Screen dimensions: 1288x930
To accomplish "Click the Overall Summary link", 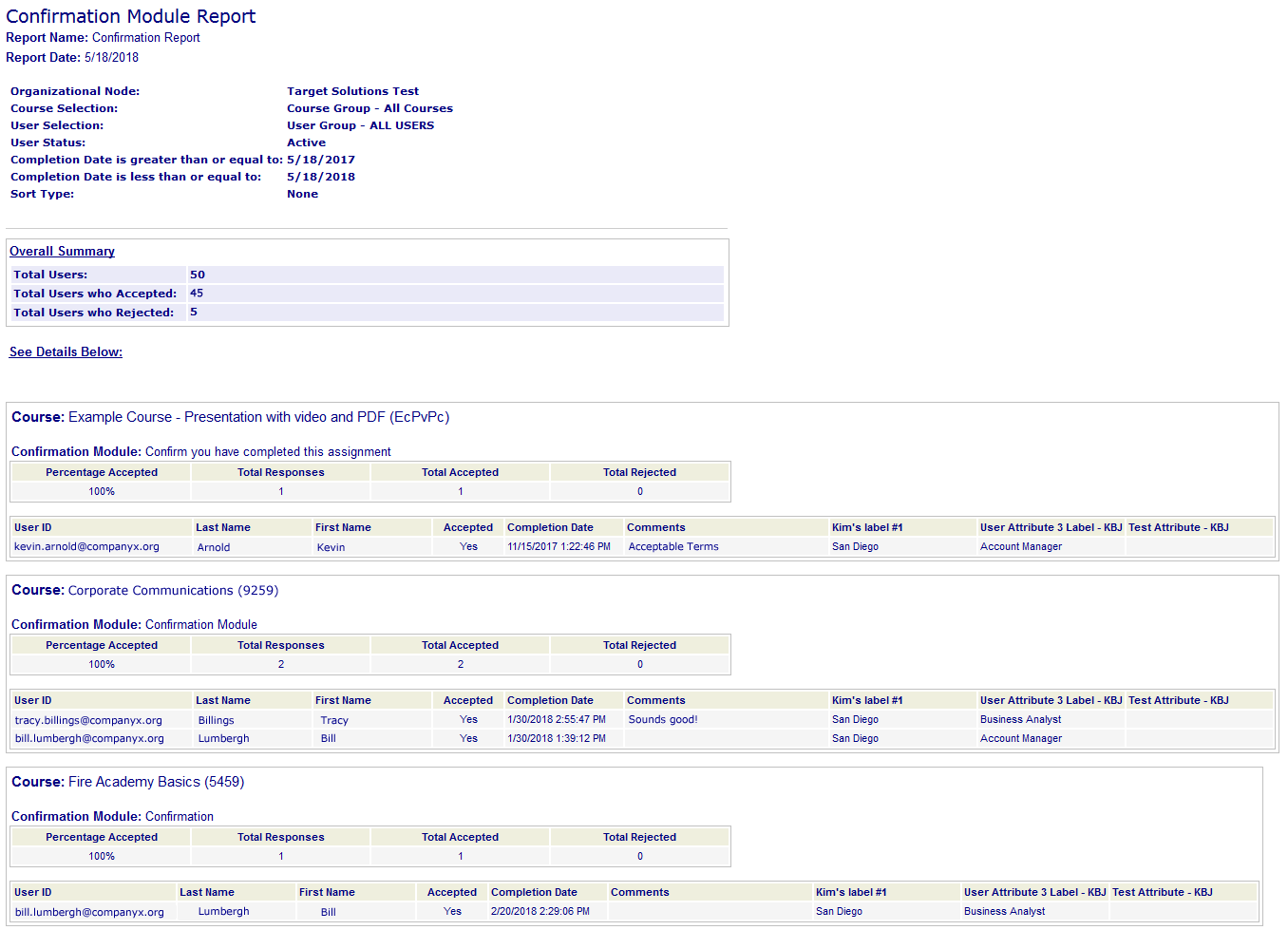I will (62, 252).
